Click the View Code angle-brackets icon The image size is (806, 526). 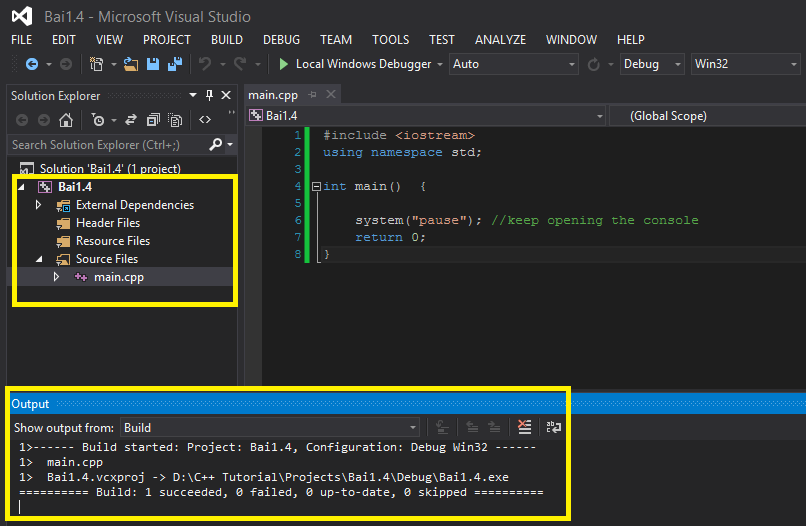[205, 120]
